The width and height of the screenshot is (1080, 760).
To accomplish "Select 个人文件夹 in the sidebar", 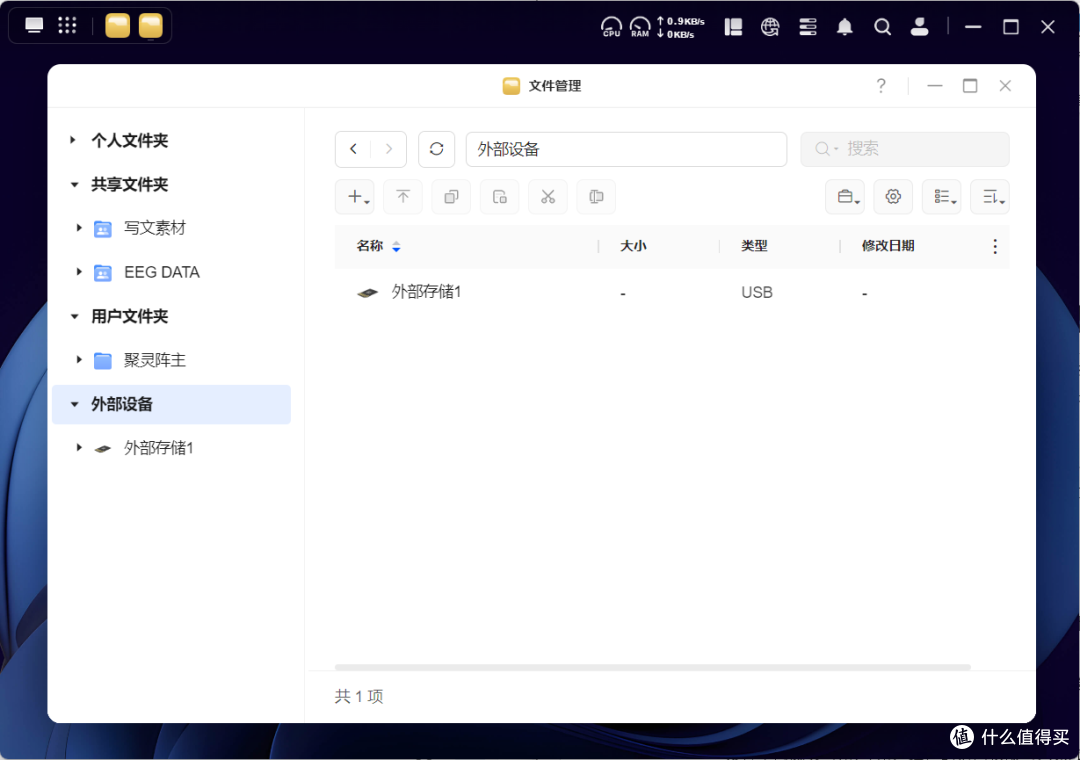I will tap(129, 141).
